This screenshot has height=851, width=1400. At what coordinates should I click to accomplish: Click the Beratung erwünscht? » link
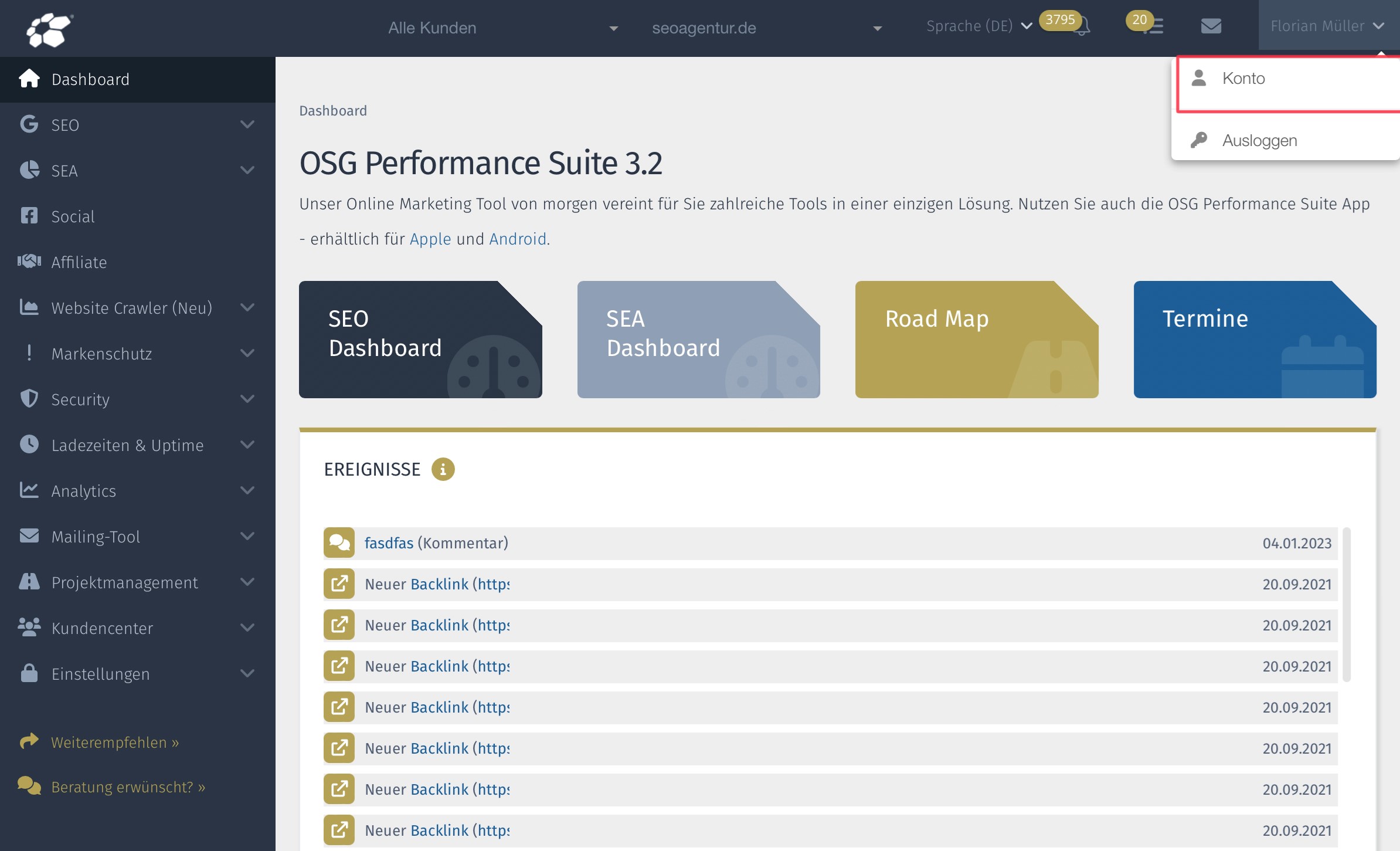coord(128,787)
